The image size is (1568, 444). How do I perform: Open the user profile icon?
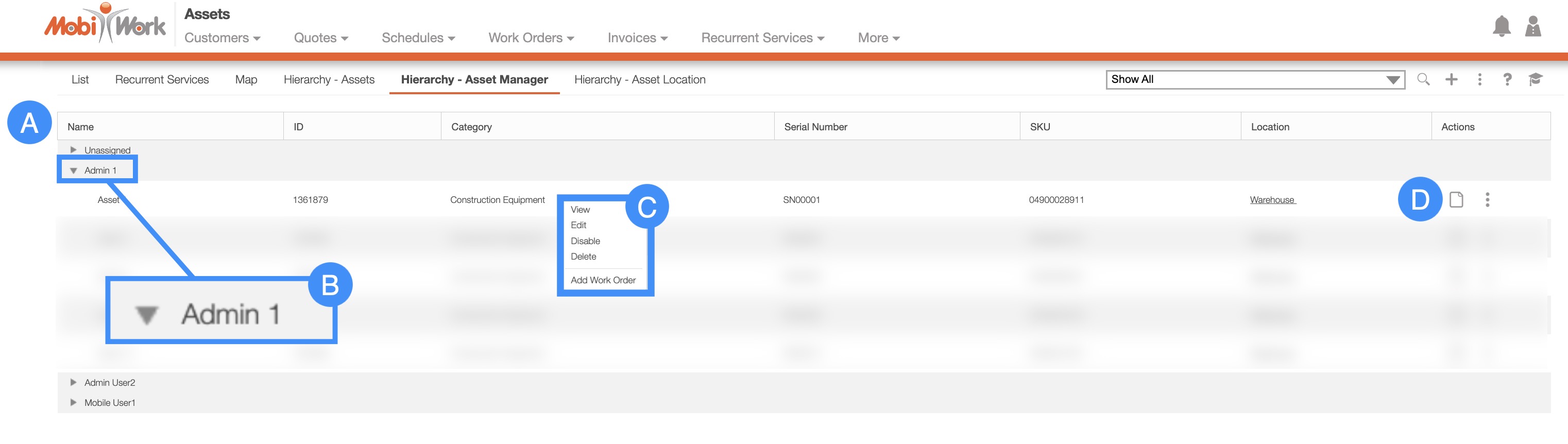[x=1532, y=26]
